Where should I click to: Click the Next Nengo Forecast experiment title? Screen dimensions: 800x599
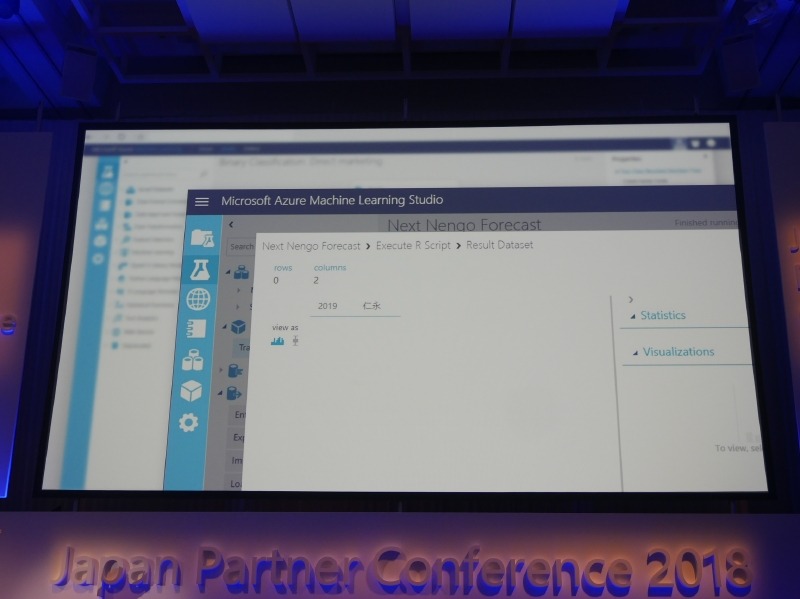[x=464, y=224]
